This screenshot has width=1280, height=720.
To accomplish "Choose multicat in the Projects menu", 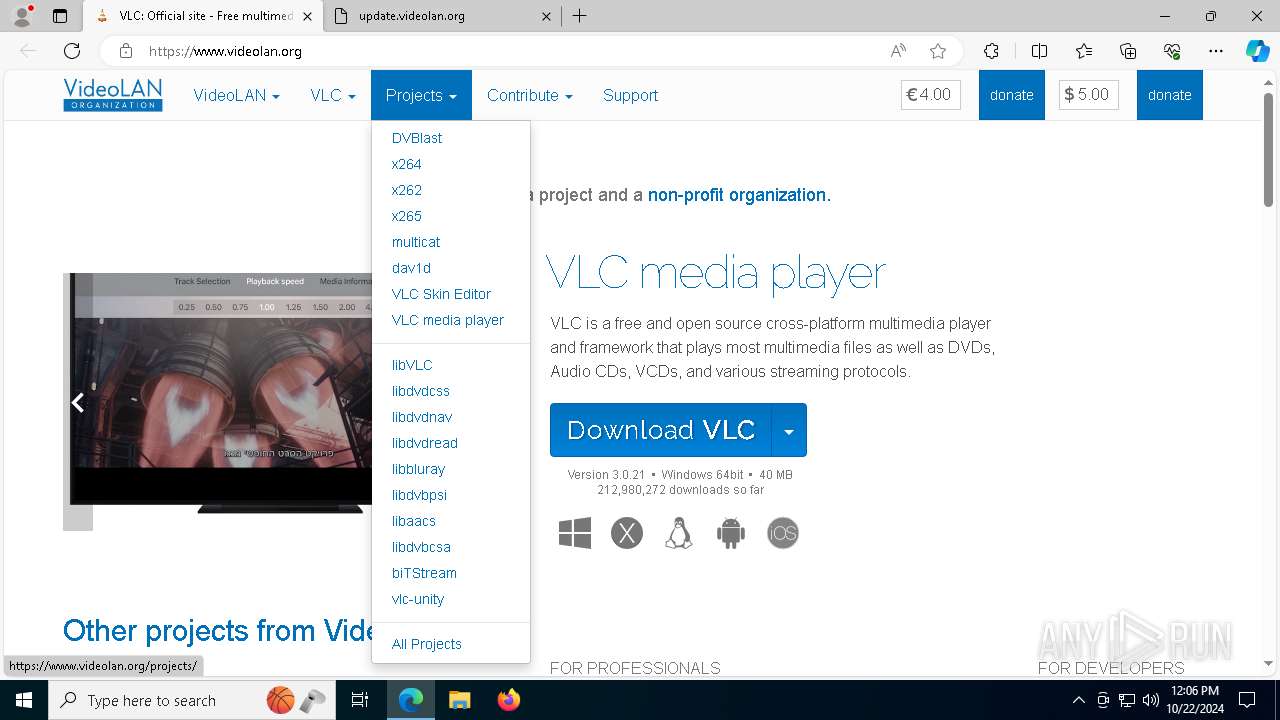I will pyautogui.click(x=416, y=242).
